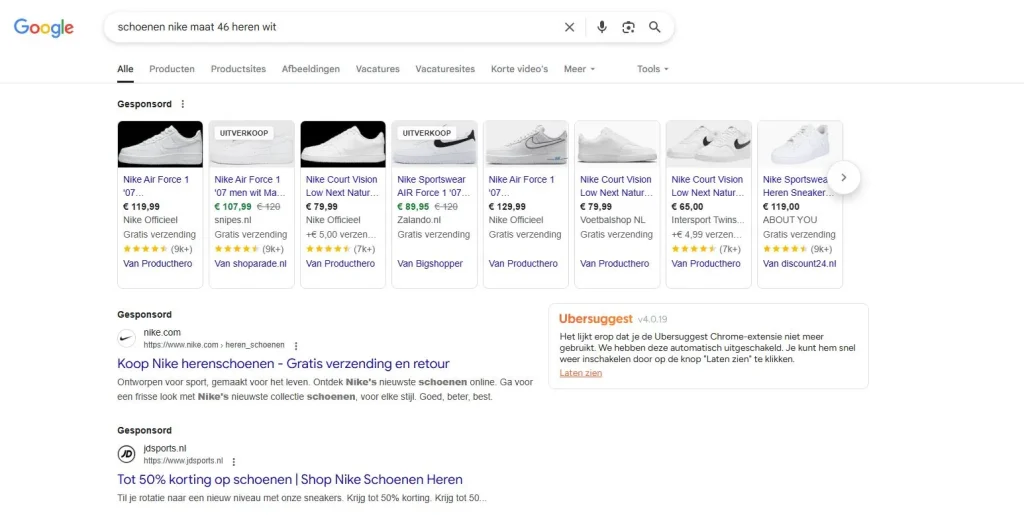
Task: Open the Korte video's tab
Action: [519, 69]
